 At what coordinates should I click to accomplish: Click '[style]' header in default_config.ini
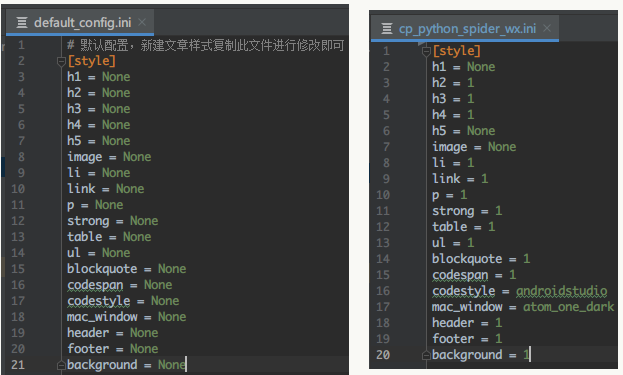92,61
